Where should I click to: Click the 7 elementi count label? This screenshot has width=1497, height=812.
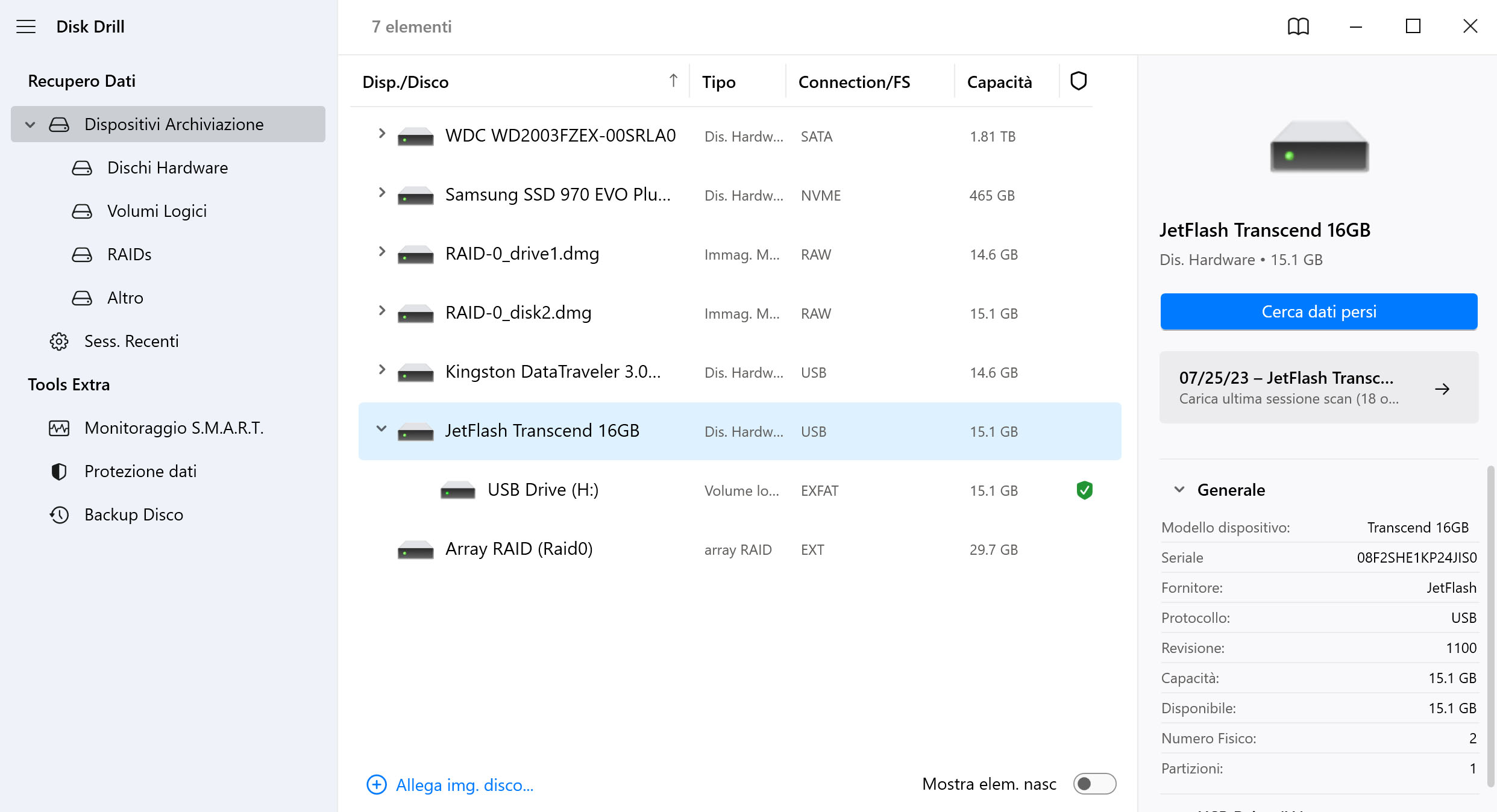(x=412, y=27)
